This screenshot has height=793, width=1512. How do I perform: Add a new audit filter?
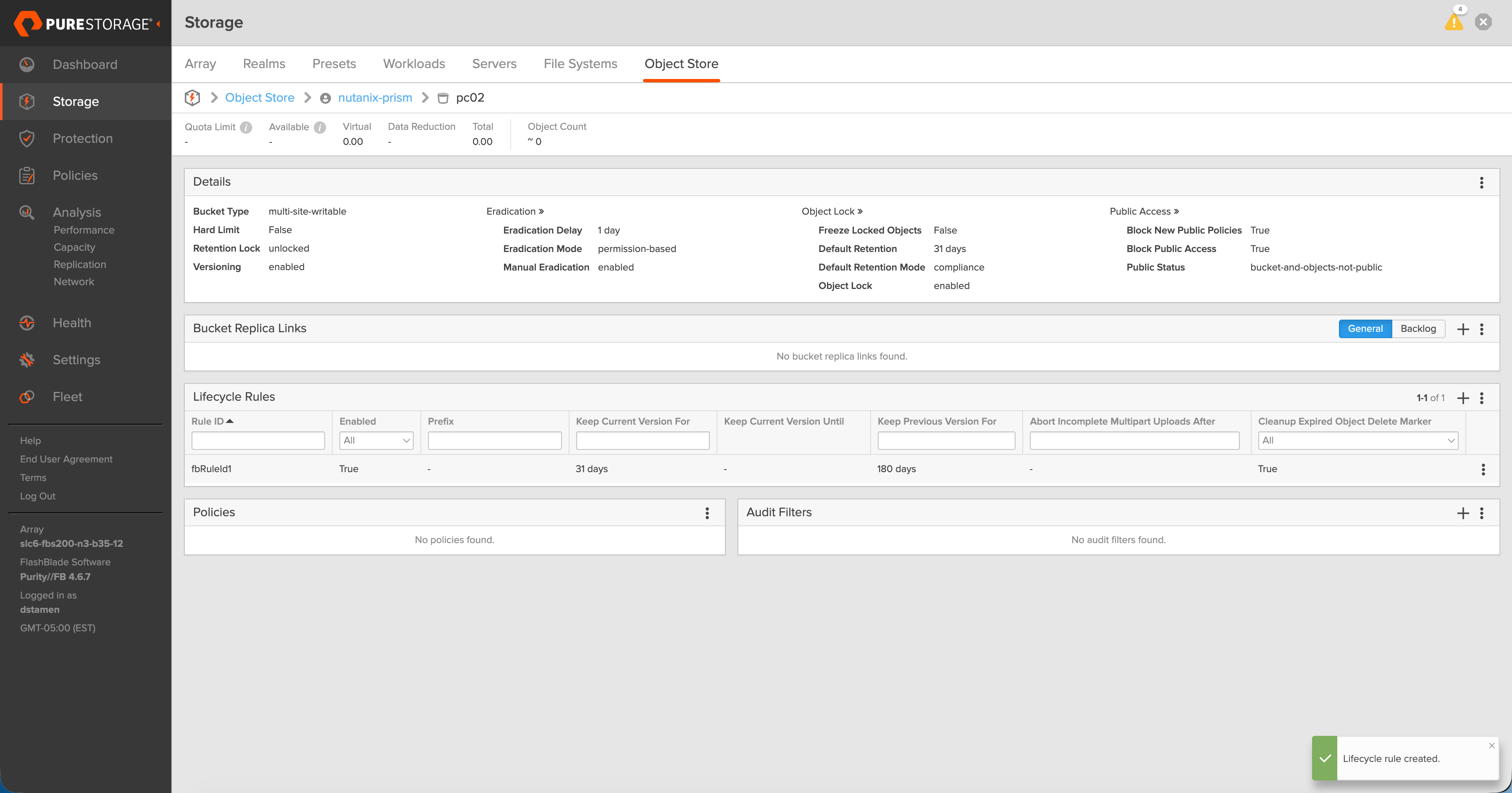point(1463,513)
